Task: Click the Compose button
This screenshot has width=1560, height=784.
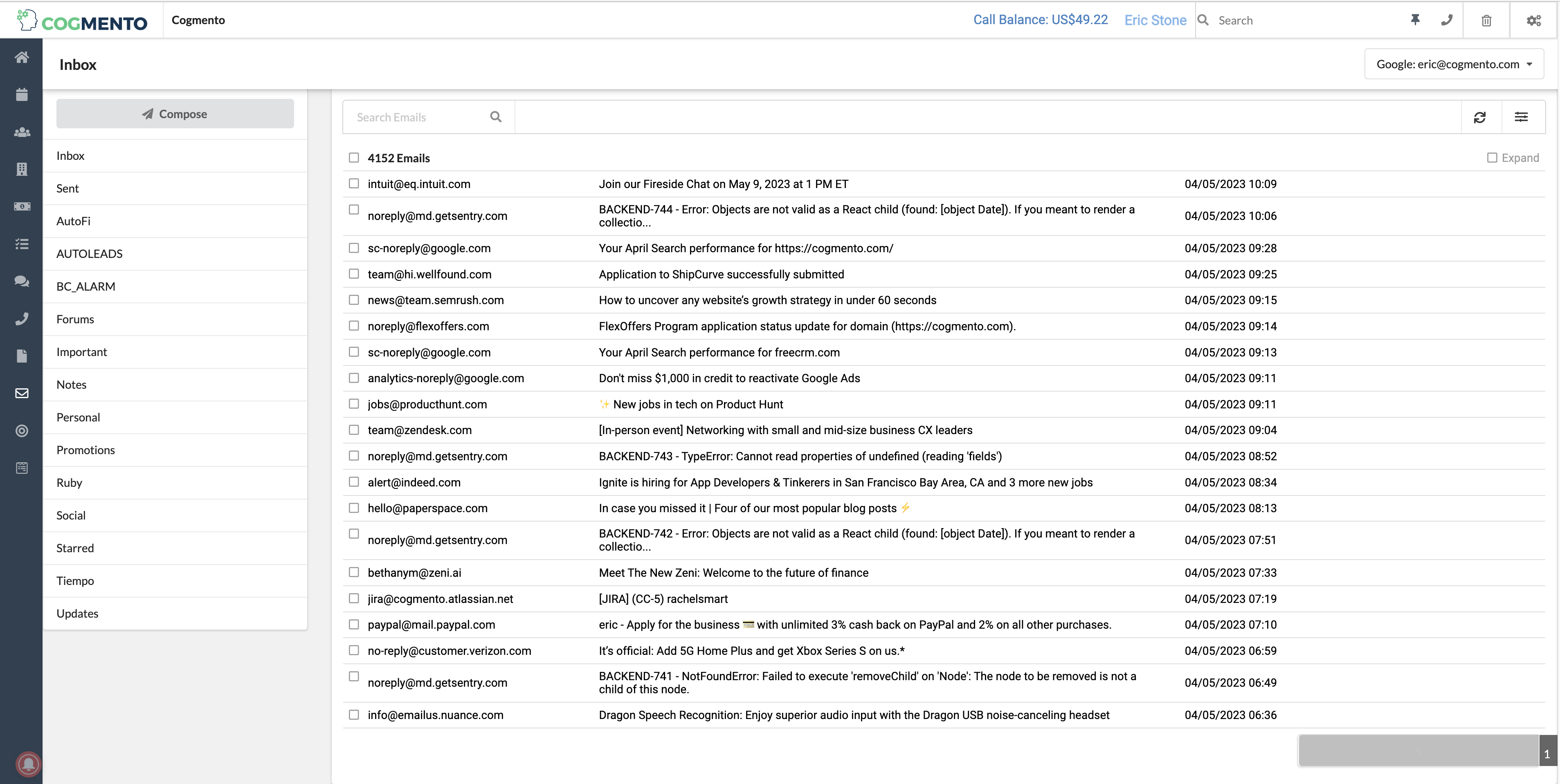Action: pos(175,114)
